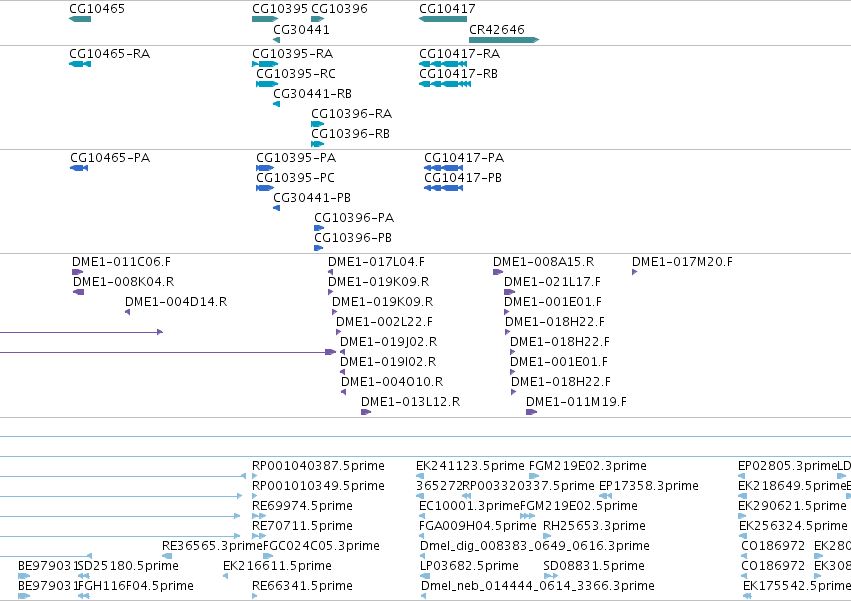This screenshot has width=851, height=601.
Task: Click protein label CG10396-PB
Action: [x=353, y=238]
